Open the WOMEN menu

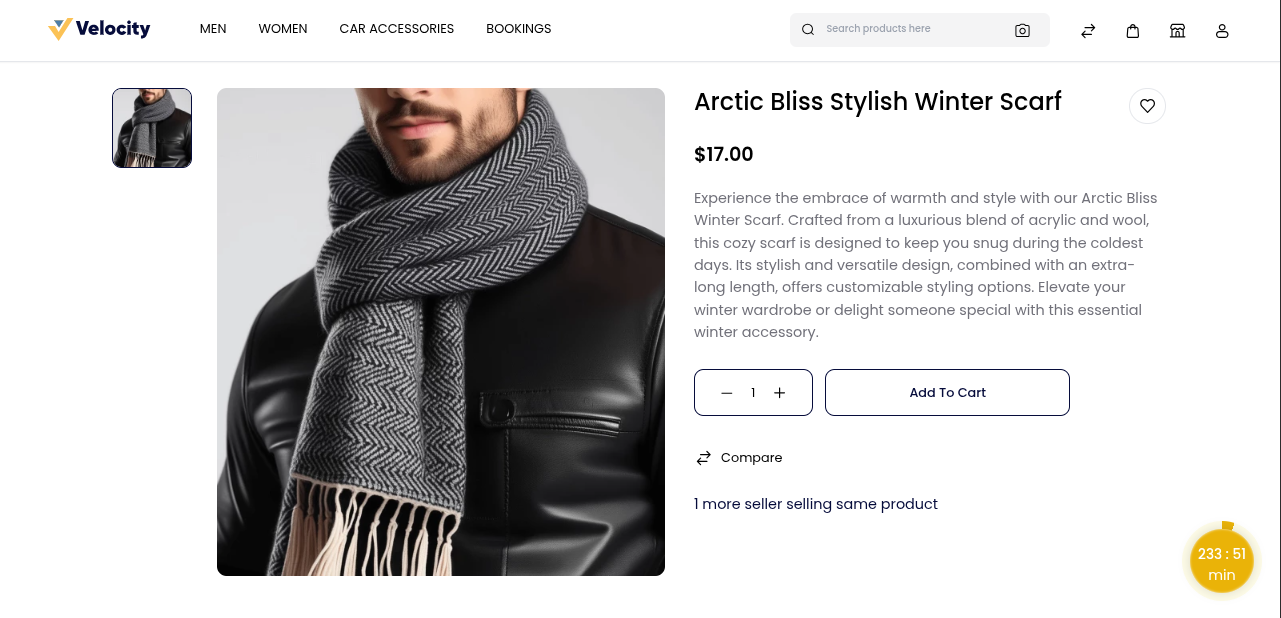283,29
